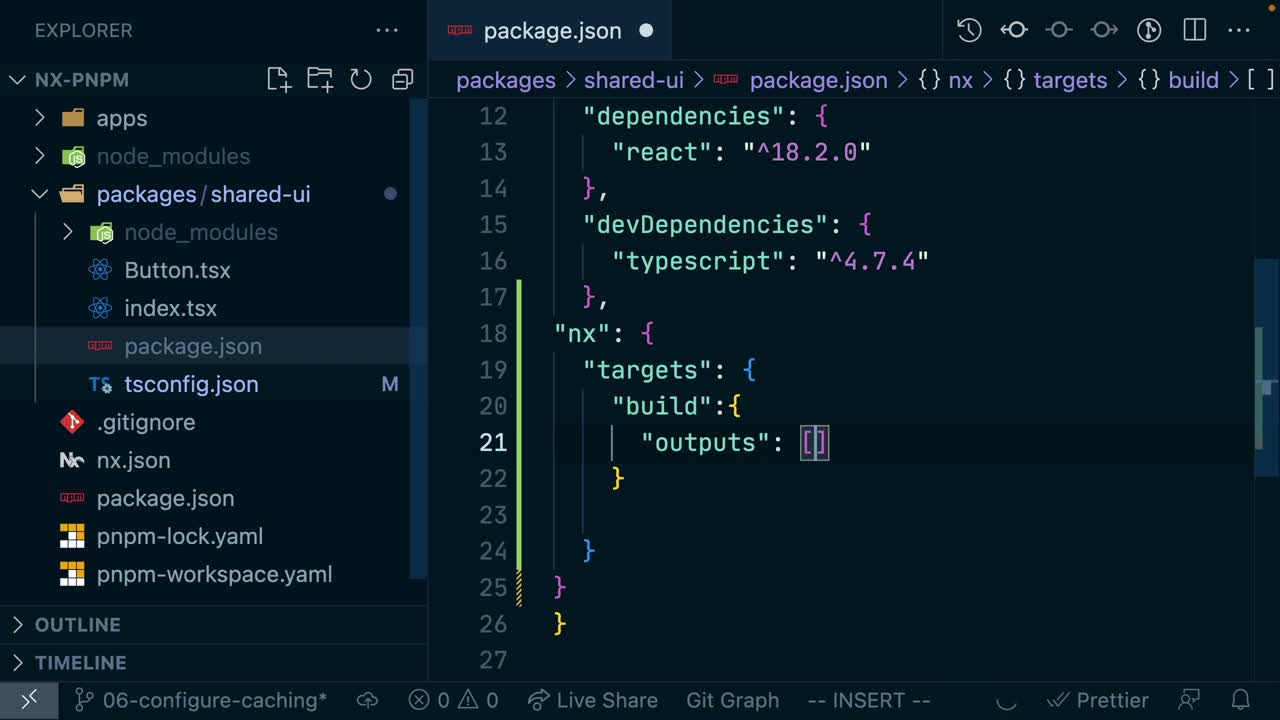Expand the OUTLINE section
This screenshot has height=720, width=1280.
(x=77, y=625)
